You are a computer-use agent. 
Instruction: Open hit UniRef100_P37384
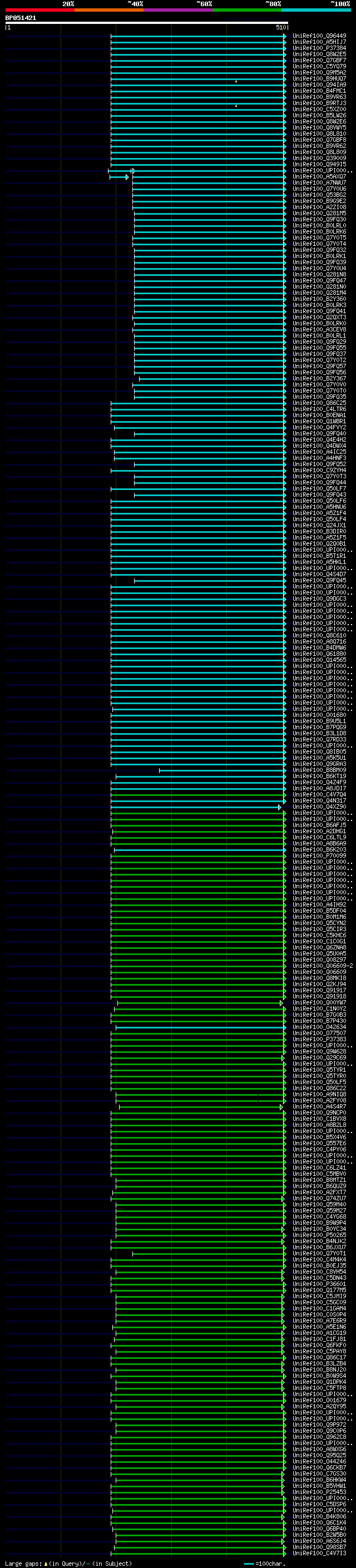pos(319,48)
